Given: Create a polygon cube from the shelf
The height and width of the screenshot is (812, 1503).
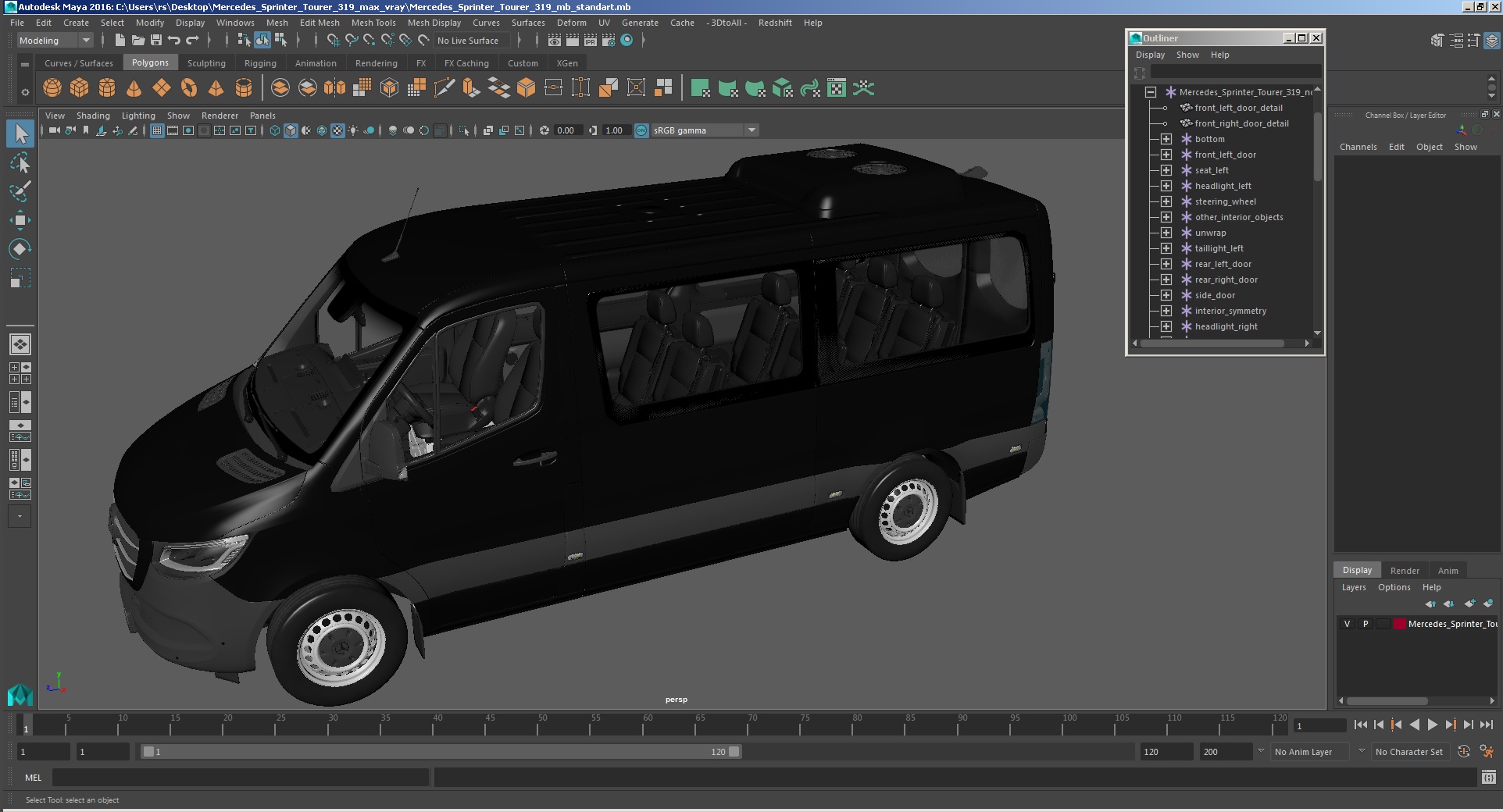Looking at the screenshot, I should tap(80, 88).
